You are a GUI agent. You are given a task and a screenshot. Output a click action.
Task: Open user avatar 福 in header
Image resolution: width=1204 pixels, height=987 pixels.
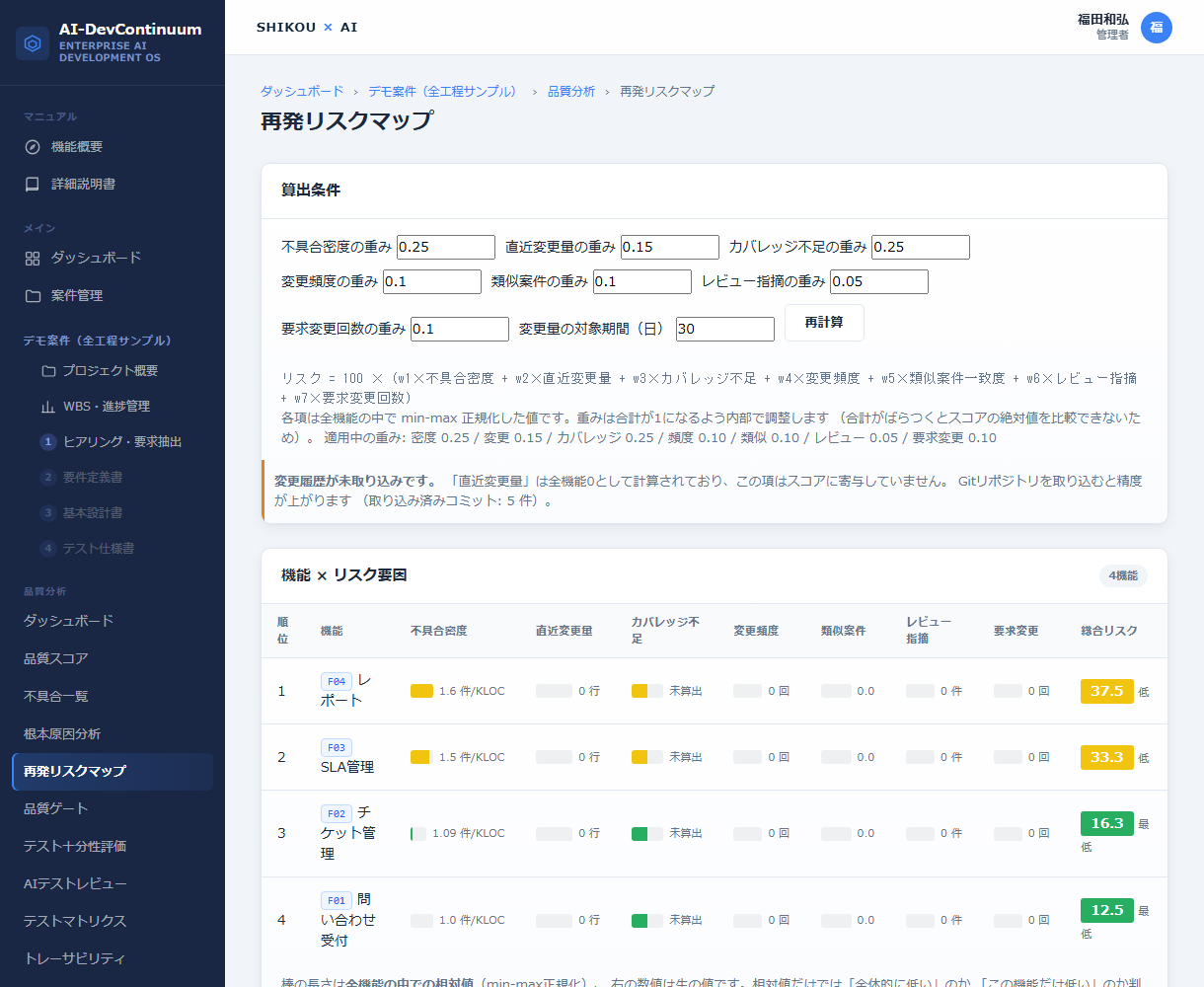pyautogui.click(x=1157, y=28)
